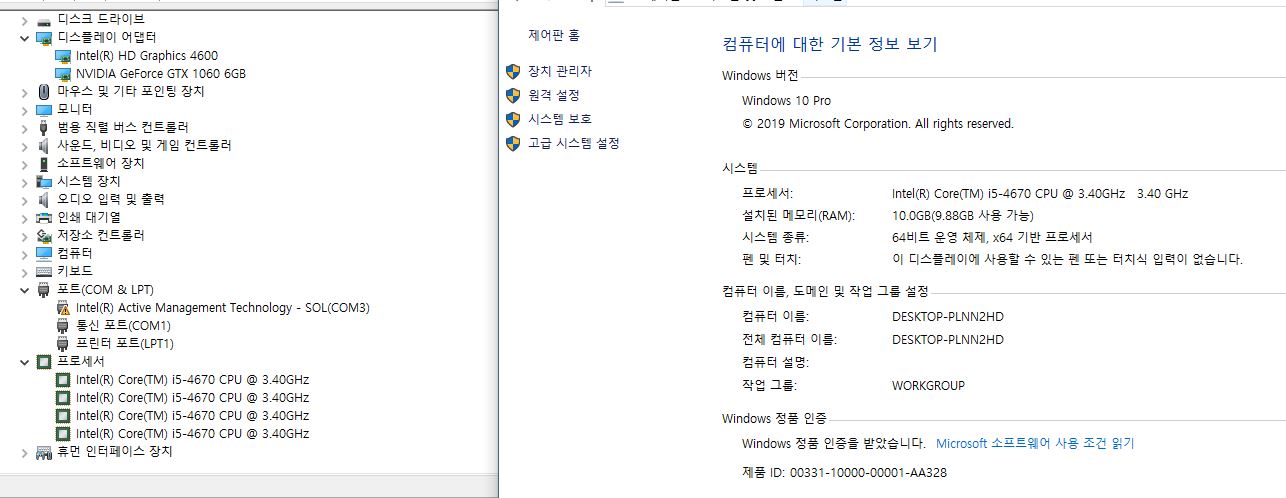Click the 10.0GB(9.88GB 사용 가능) memory value
The height and width of the screenshot is (498, 1286).
963,215
